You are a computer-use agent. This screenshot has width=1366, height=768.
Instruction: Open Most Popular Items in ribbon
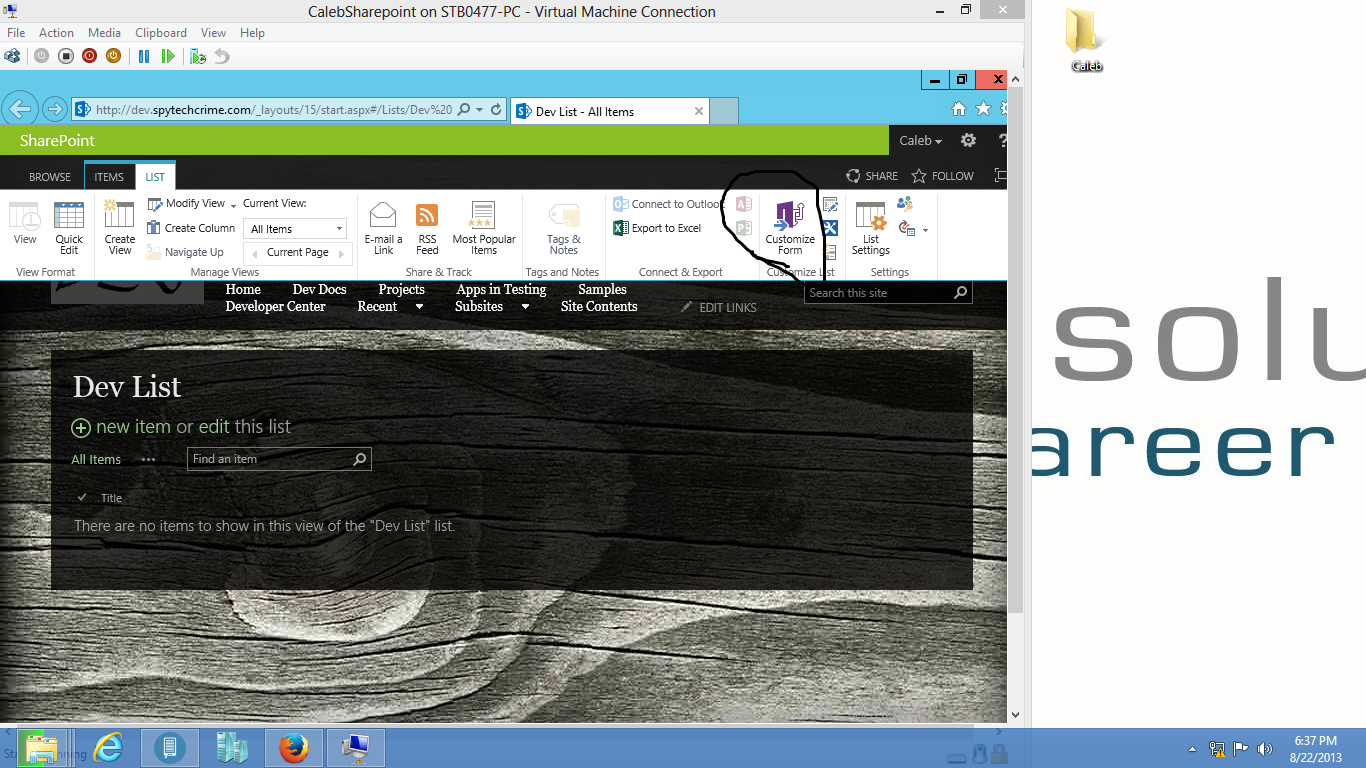click(x=484, y=228)
